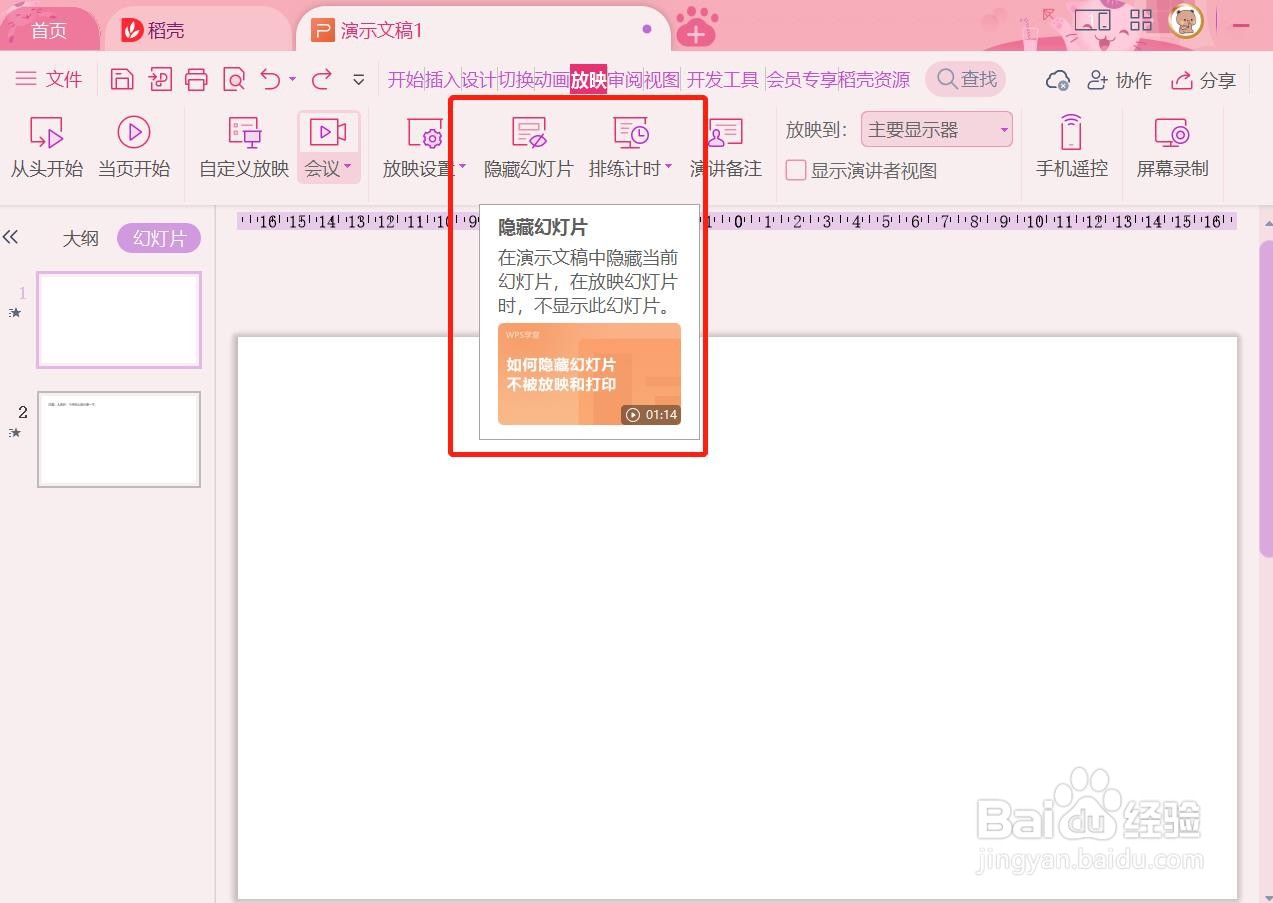Switch to the 设计 ribbon tab
Viewport: 1273px width, 903px height.
pyautogui.click(x=479, y=80)
